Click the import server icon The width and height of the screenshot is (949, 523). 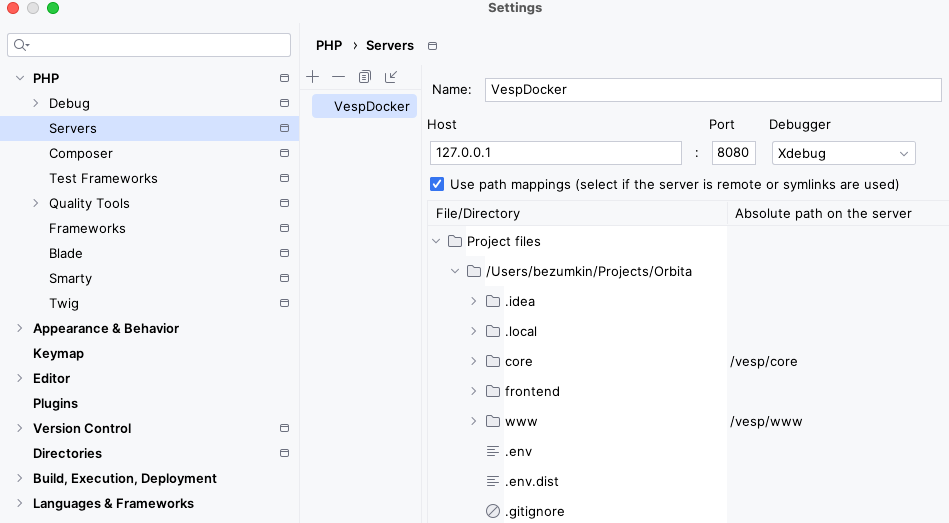click(x=391, y=77)
